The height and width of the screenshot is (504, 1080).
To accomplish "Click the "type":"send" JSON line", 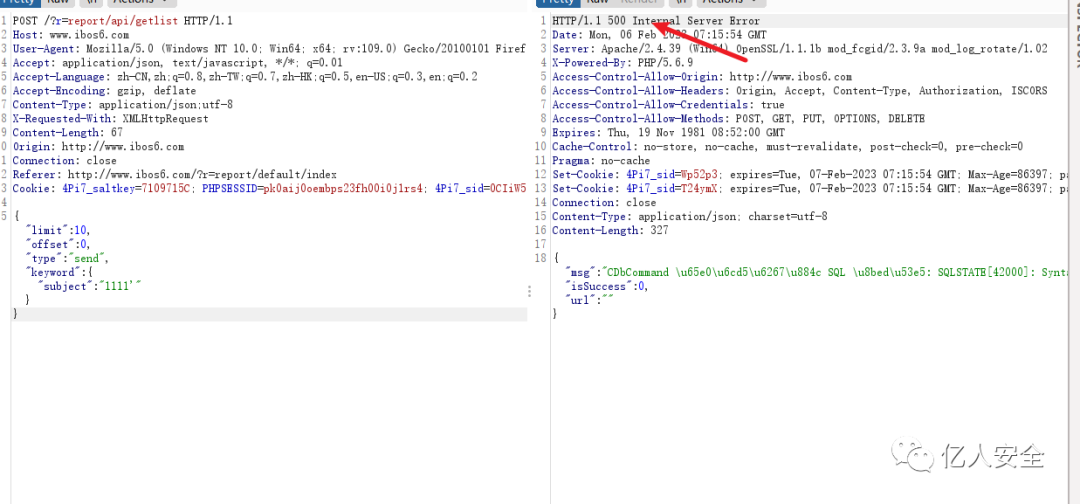I will (67, 258).
